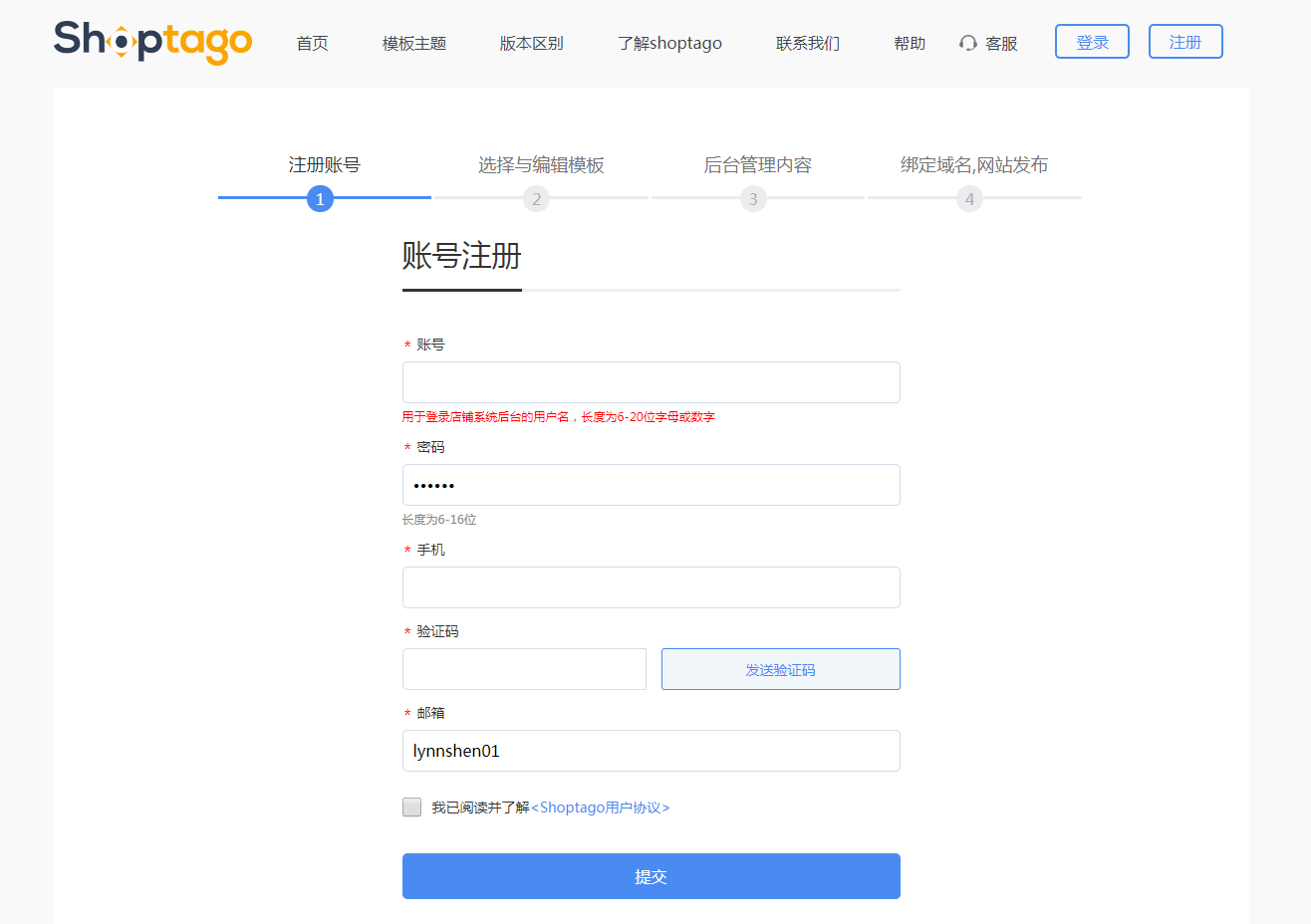Click 联系我们 in the navigation
Viewport: 1311px width, 924px height.
[x=807, y=43]
